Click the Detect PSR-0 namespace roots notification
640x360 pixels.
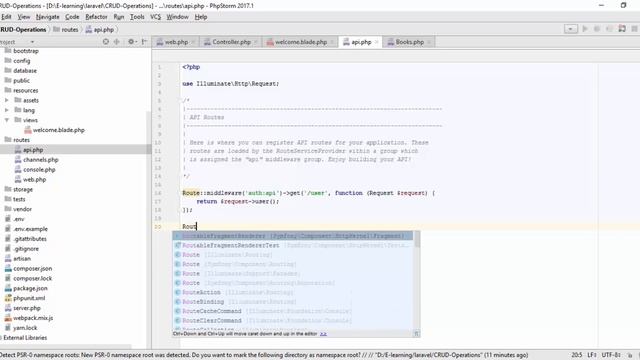(264, 355)
